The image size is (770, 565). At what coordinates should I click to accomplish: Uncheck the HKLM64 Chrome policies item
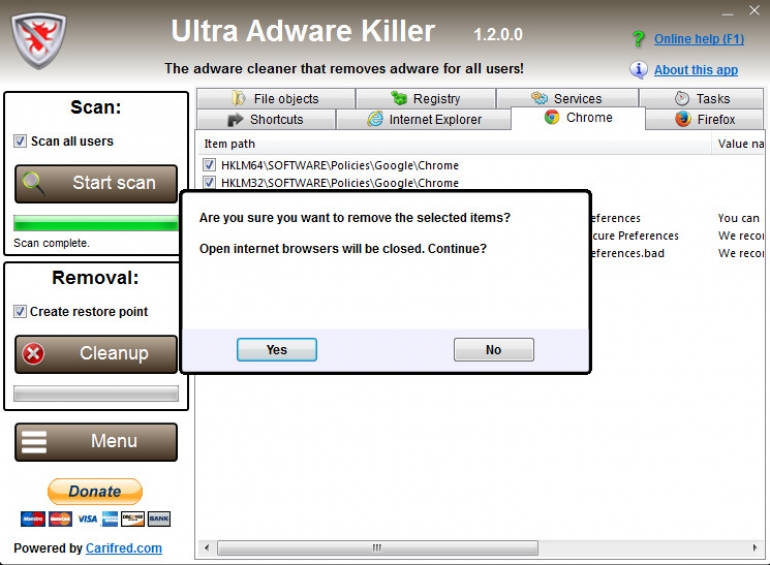(x=209, y=165)
